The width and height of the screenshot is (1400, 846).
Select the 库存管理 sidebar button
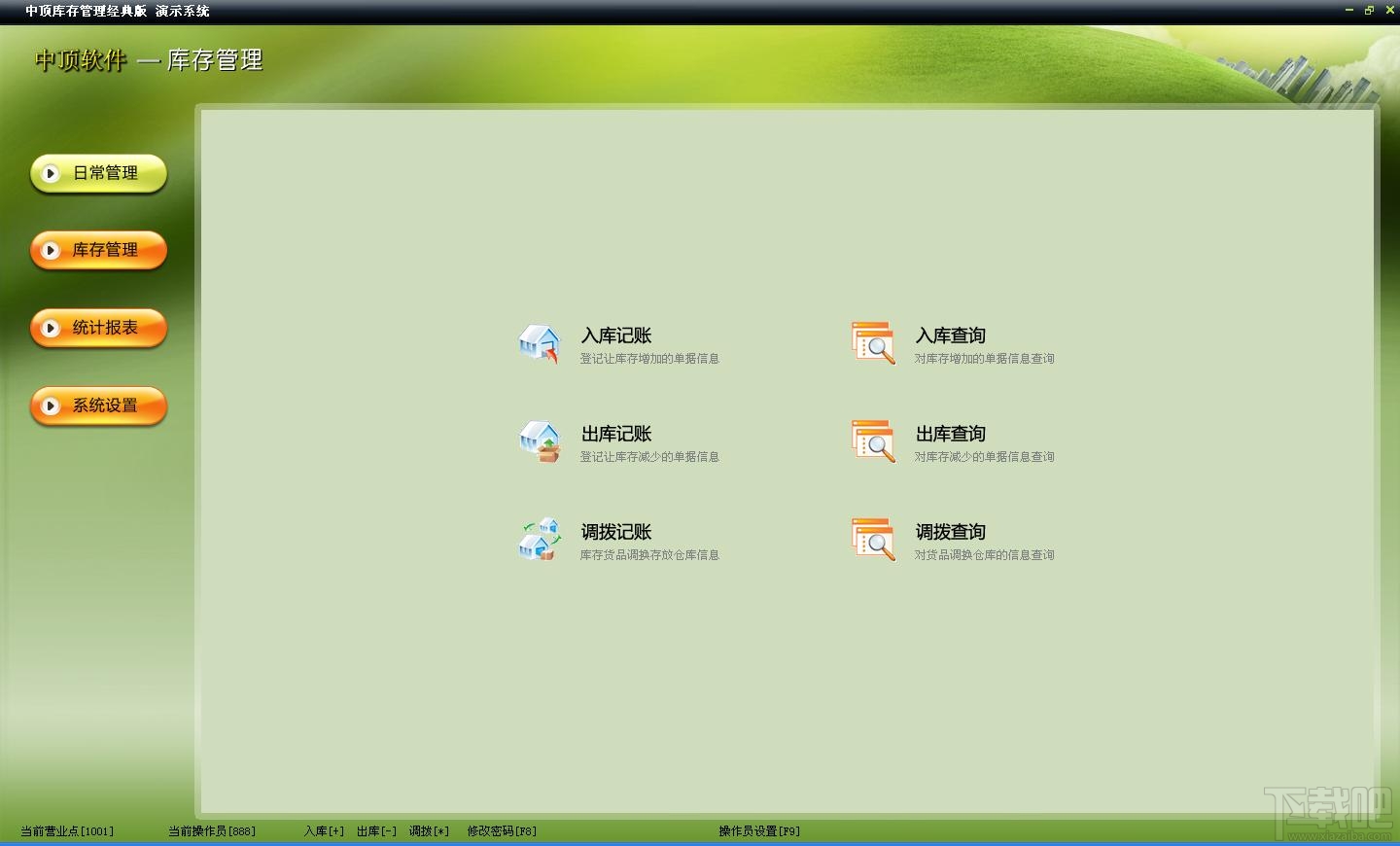tap(98, 250)
